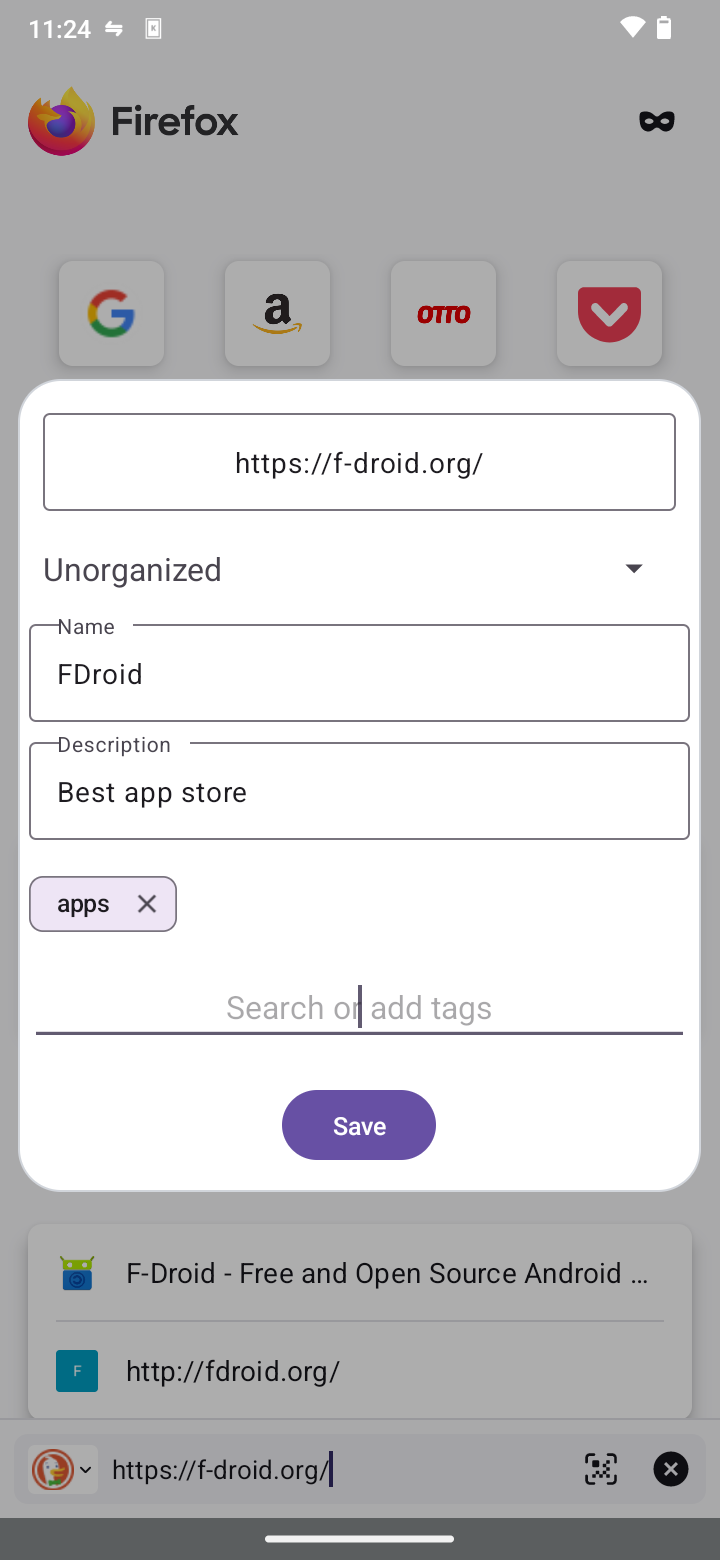Expand the Unorganized collection dropdown
Viewport: 720px width, 1560px height.
pos(633,569)
